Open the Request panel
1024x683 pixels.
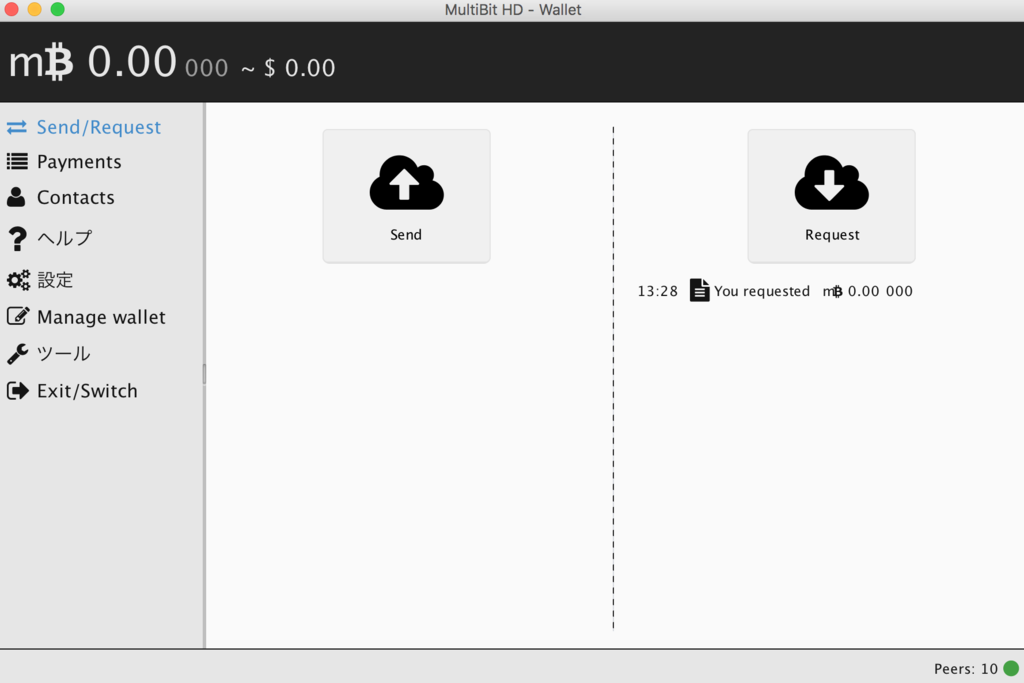(831, 196)
